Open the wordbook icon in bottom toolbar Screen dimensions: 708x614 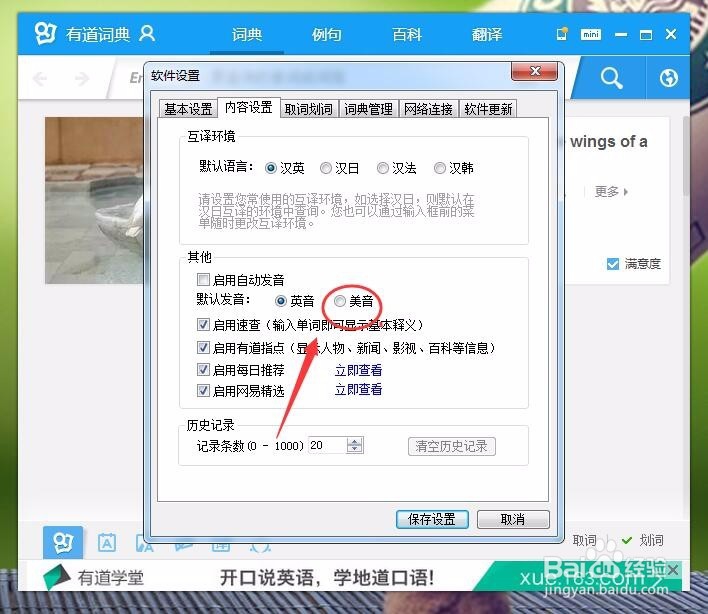(107, 543)
